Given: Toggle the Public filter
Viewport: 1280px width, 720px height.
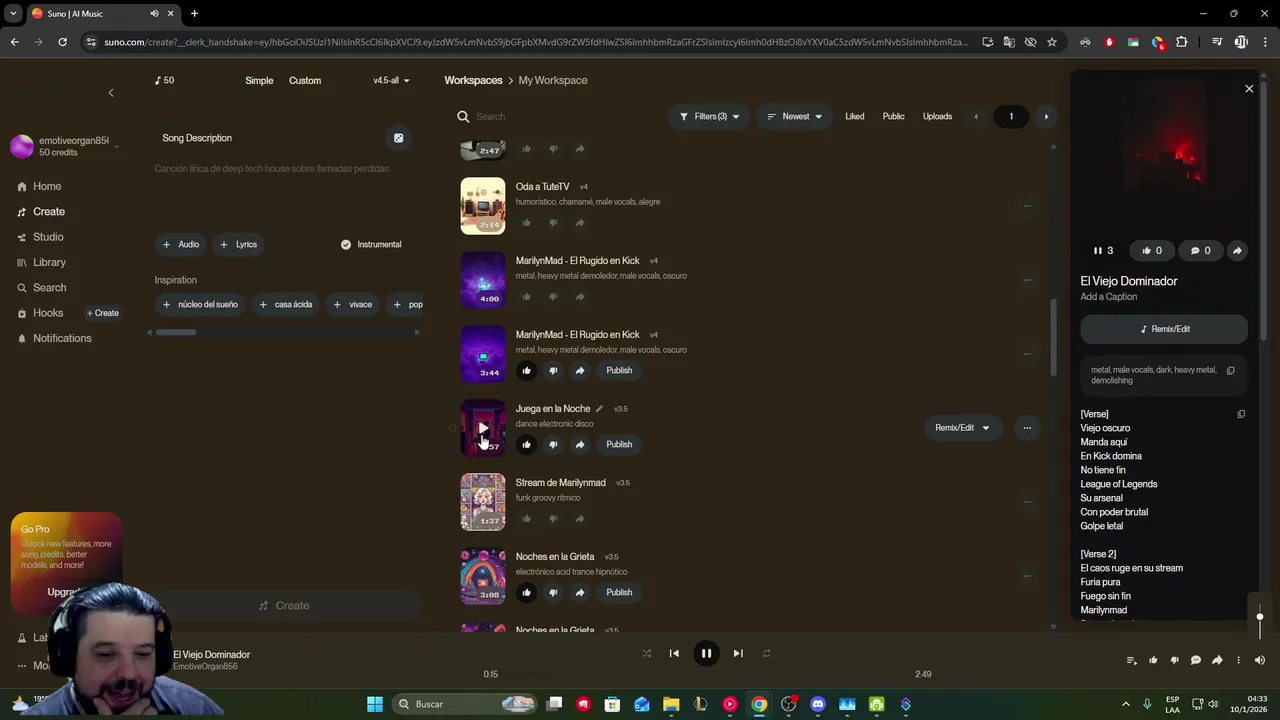Looking at the screenshot, I should click(893, 116).
